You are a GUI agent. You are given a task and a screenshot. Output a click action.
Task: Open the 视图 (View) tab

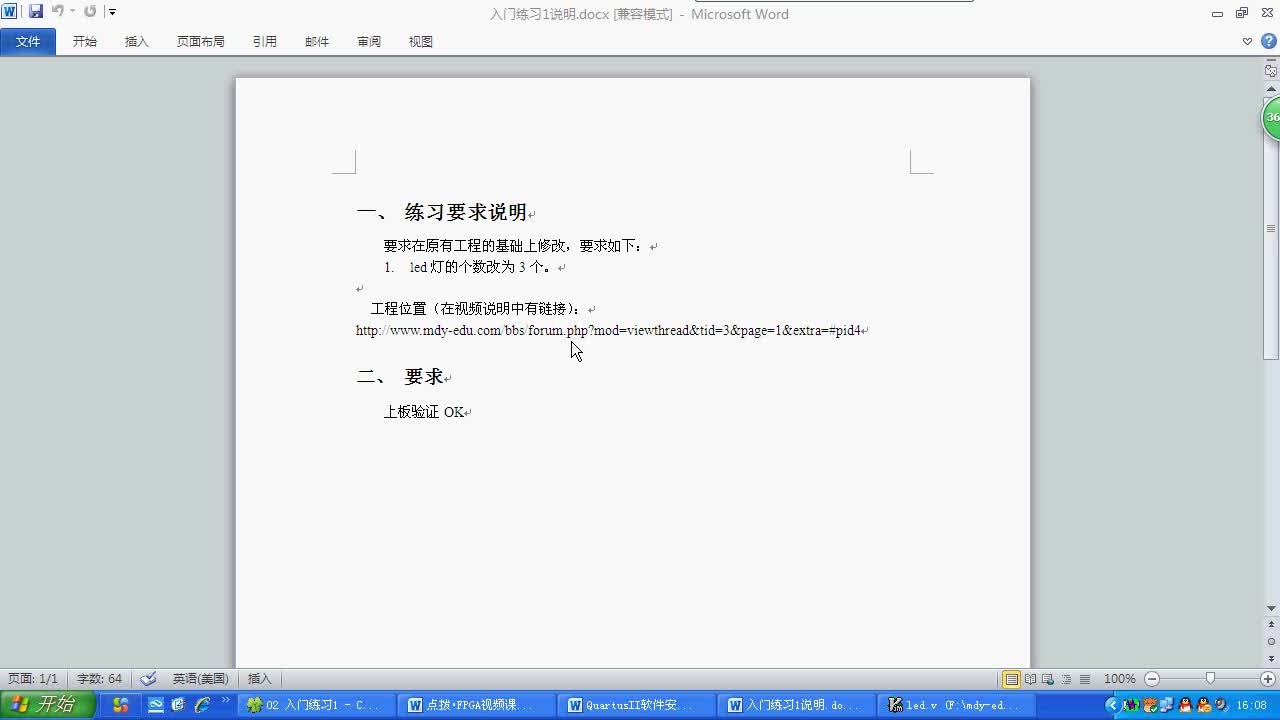tap(421, 42)
